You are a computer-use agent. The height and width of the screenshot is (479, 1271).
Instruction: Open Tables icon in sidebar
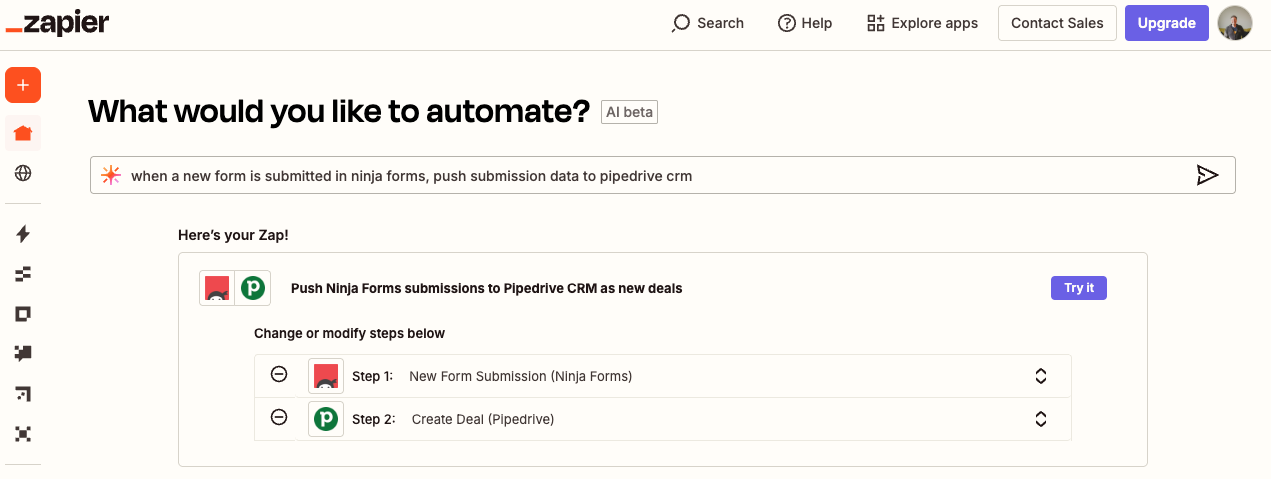[x=23, y=273]
